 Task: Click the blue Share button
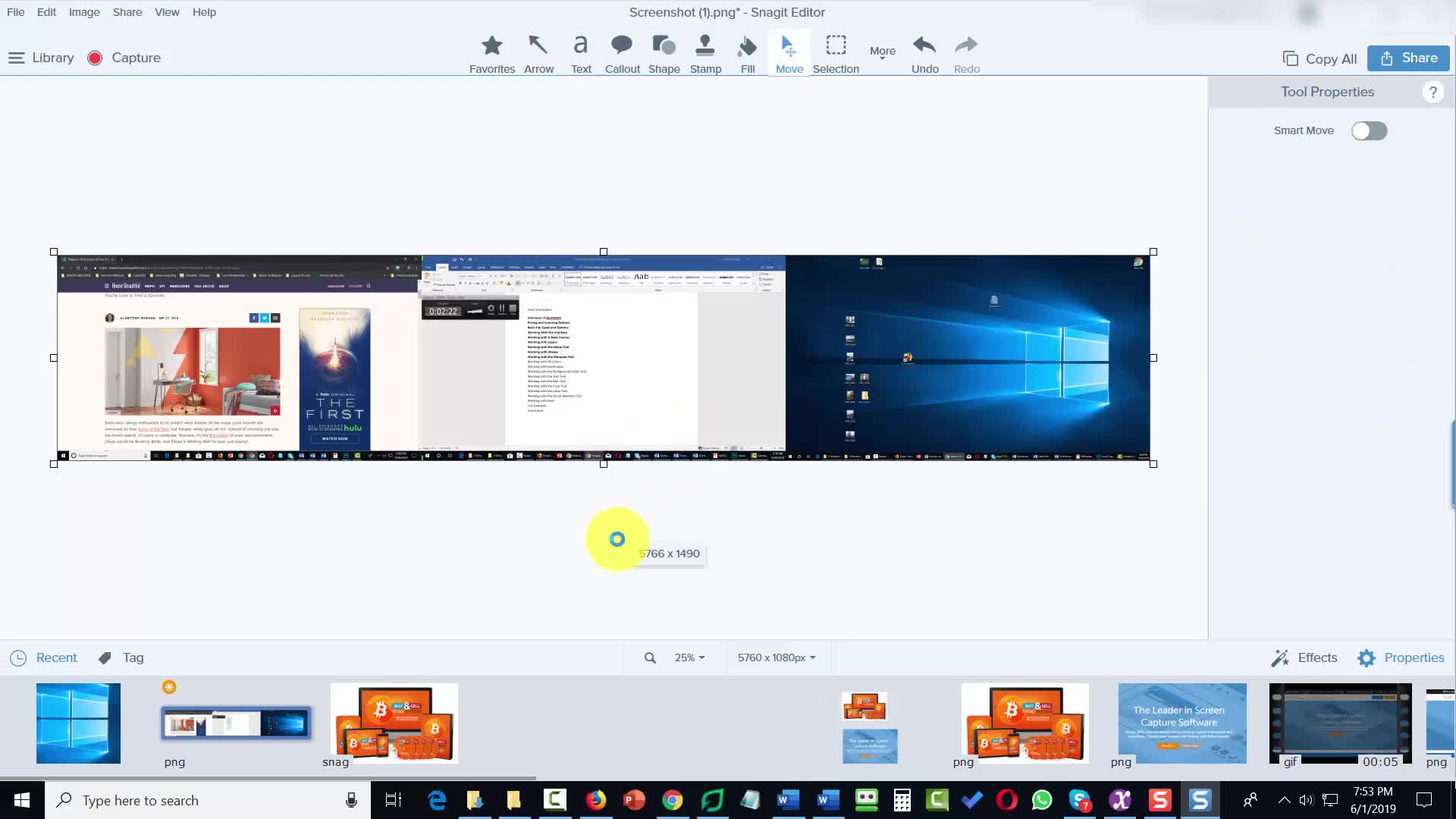click(1408, 58)
